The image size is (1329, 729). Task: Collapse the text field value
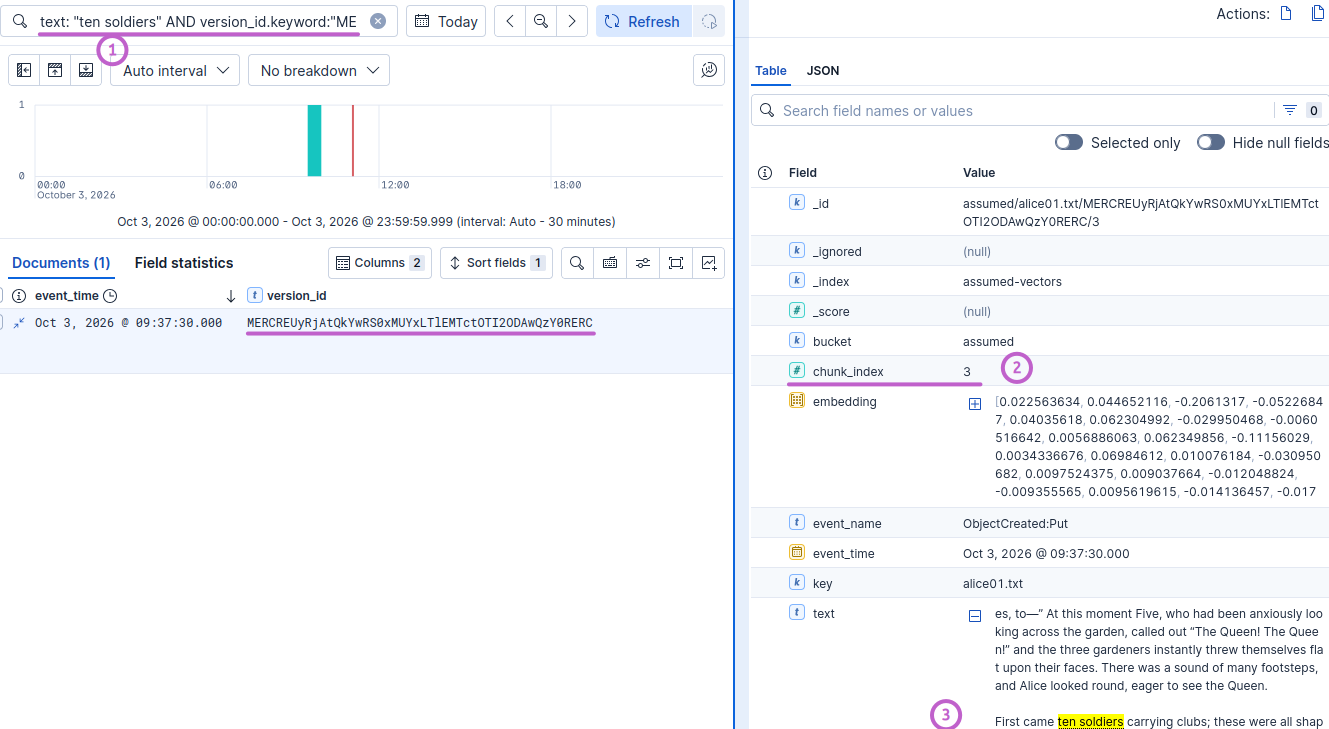pyautogui.click(x=975, y=616)
